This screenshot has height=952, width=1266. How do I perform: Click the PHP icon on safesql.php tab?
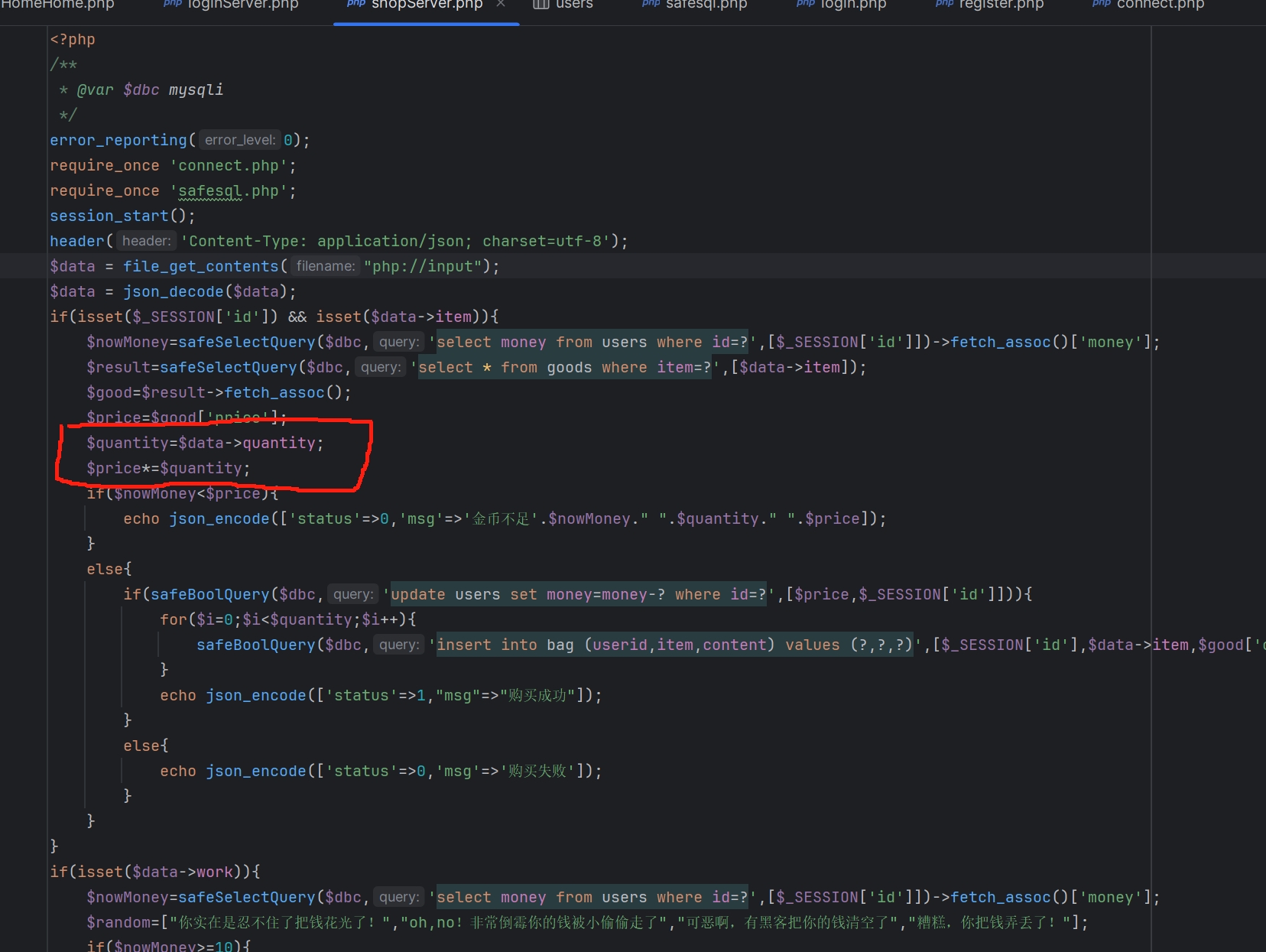pyautogui.click(x=651, y=4)
